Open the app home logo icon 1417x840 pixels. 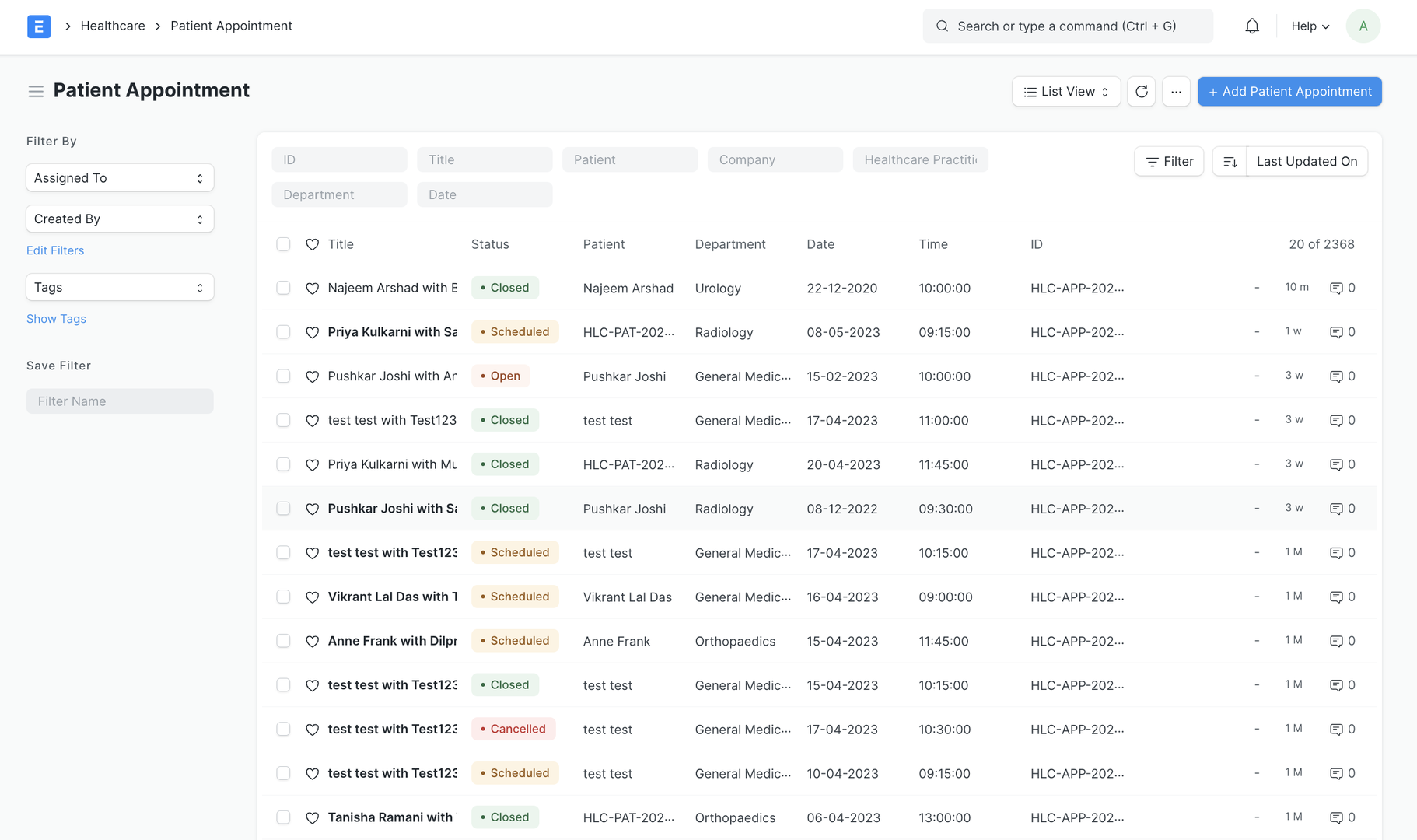coord(39,26)
